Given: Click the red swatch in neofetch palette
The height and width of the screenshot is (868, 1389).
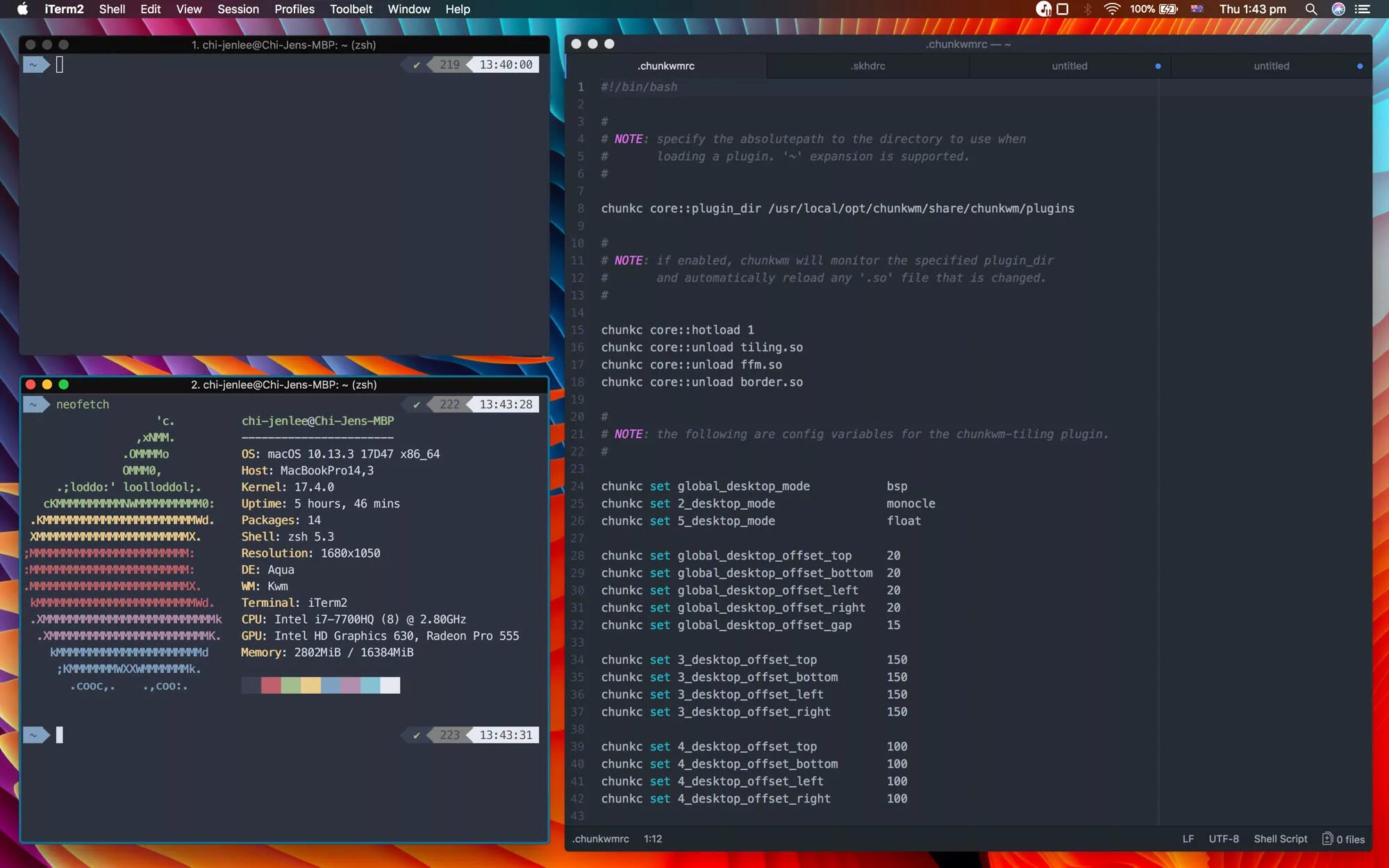Looking at the screenshot, I should coord(270,685).
